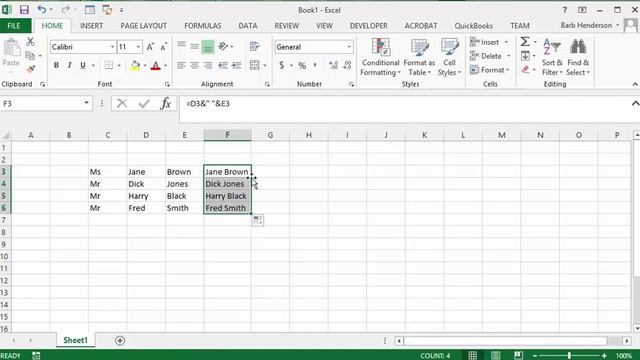
Task: Open the Sort & Filter menu
Action: click(x=552, y=57)
